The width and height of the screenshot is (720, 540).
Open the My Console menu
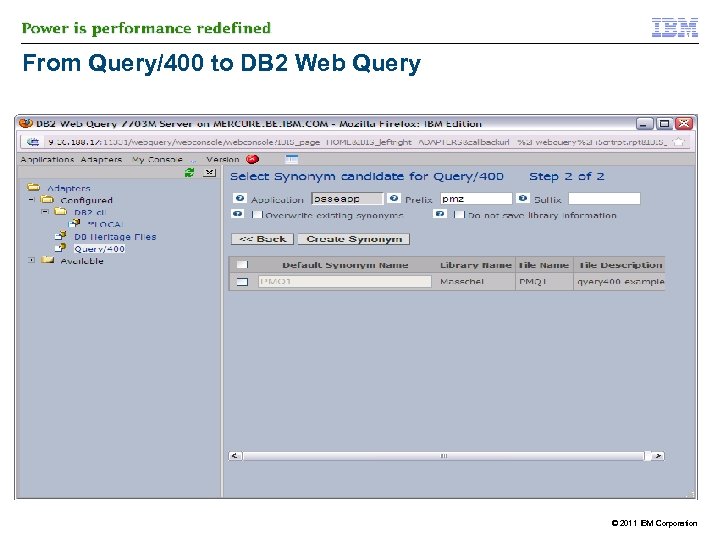point(157,159)
